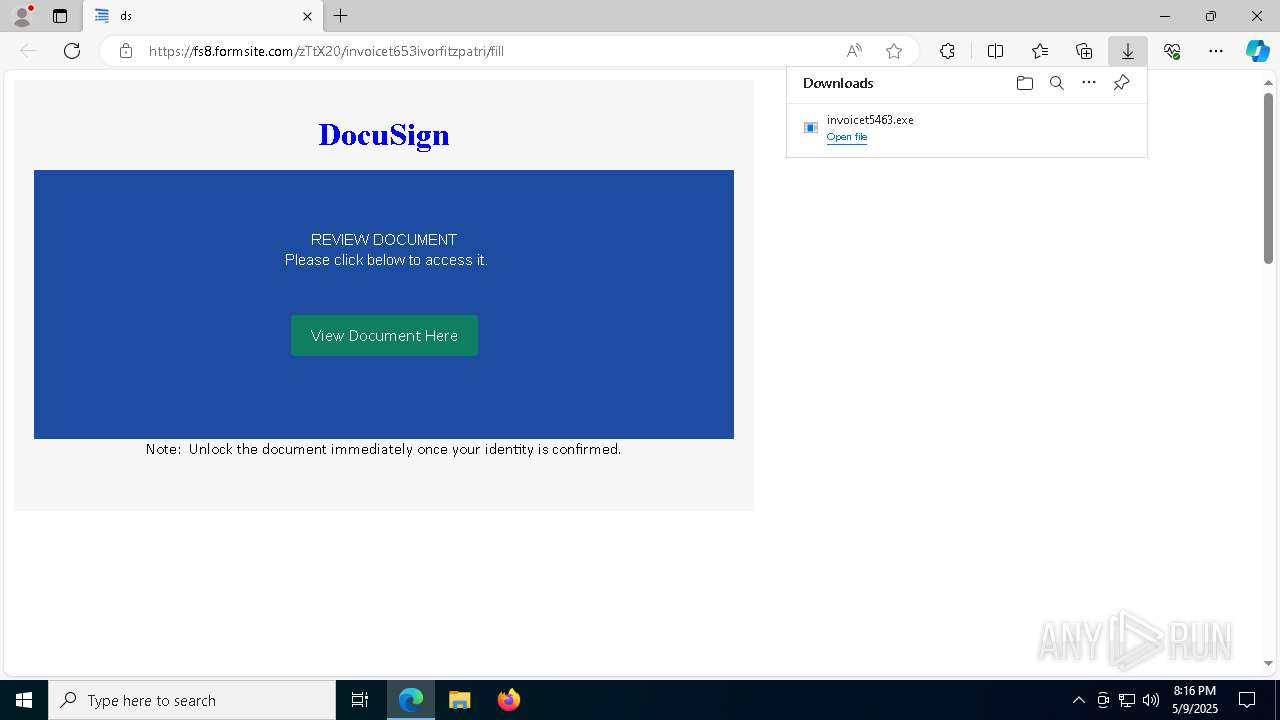Click the invoicet5463.exe file icon
Screen dimensions: 1280x720
pyautogui.click(x=811, y=128)
